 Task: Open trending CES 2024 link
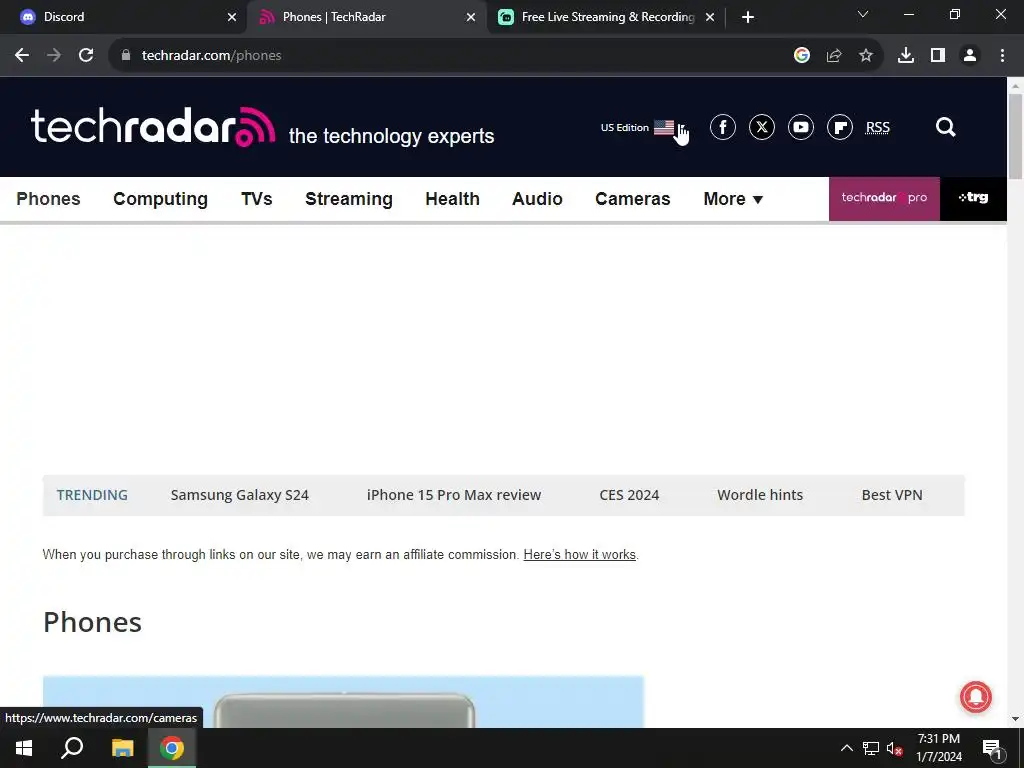click(x=629, y=495)
